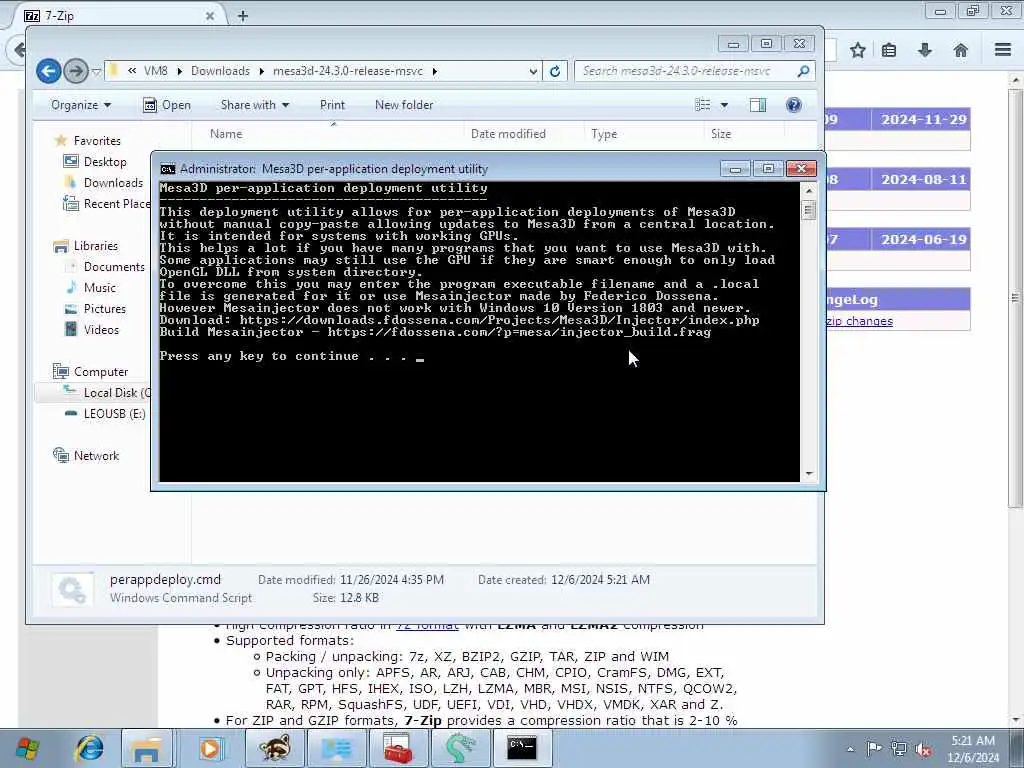
Task: Open browser downloads arrow icon
Action: coord(925,50)
